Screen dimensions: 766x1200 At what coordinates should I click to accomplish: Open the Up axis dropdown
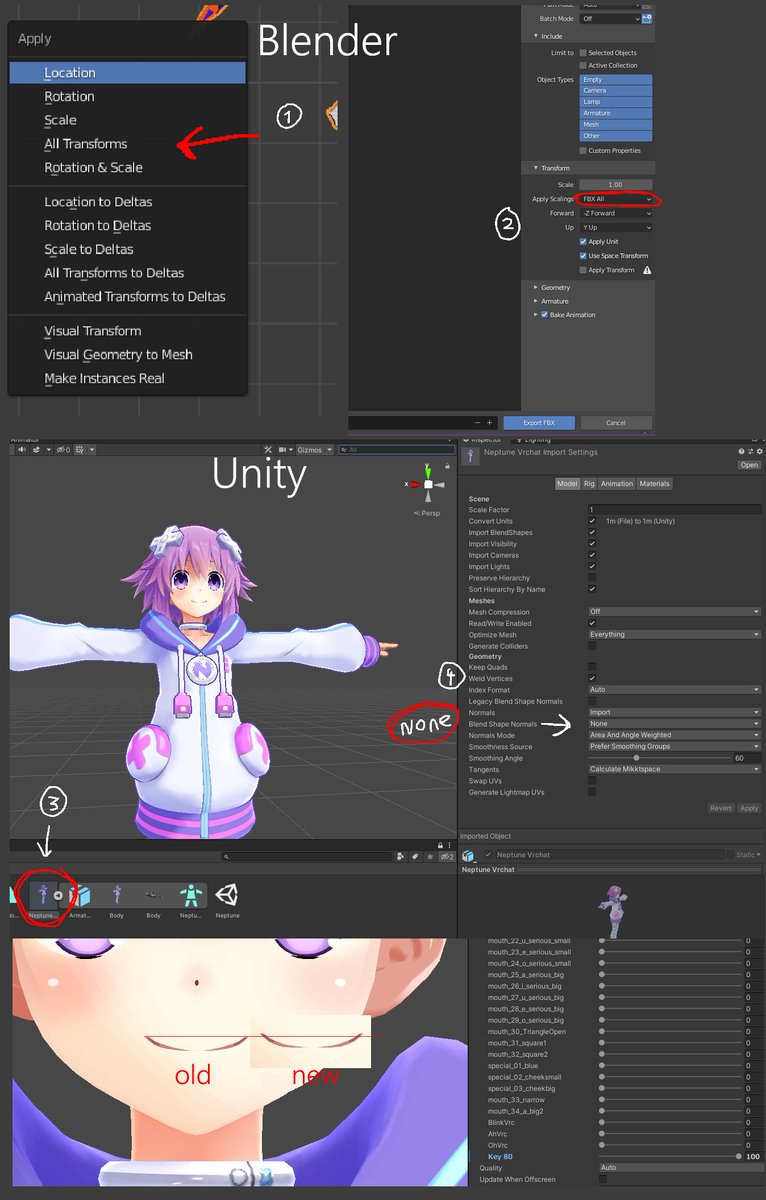point(616,227)
